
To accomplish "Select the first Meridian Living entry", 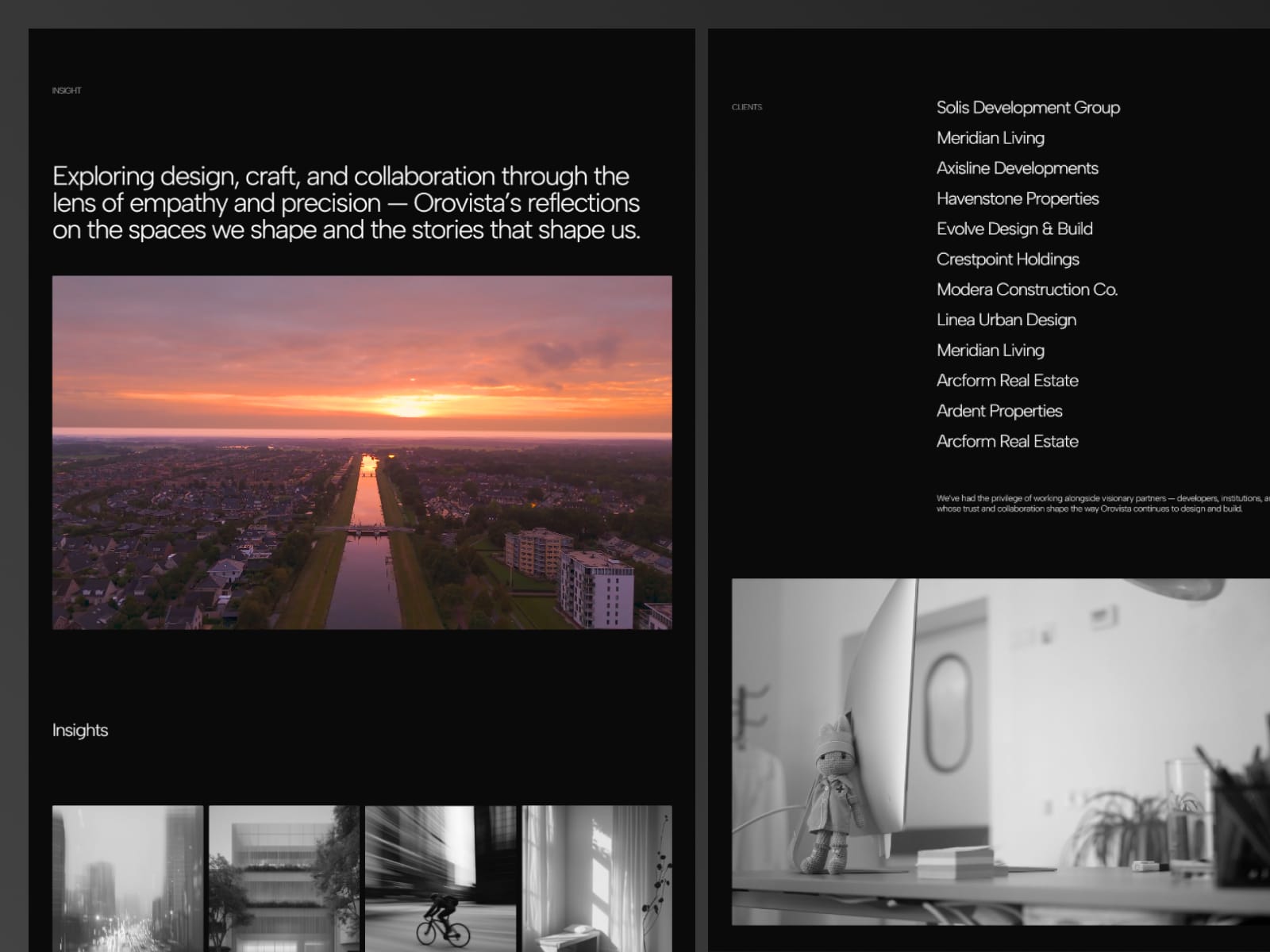I will pos(991,138).
